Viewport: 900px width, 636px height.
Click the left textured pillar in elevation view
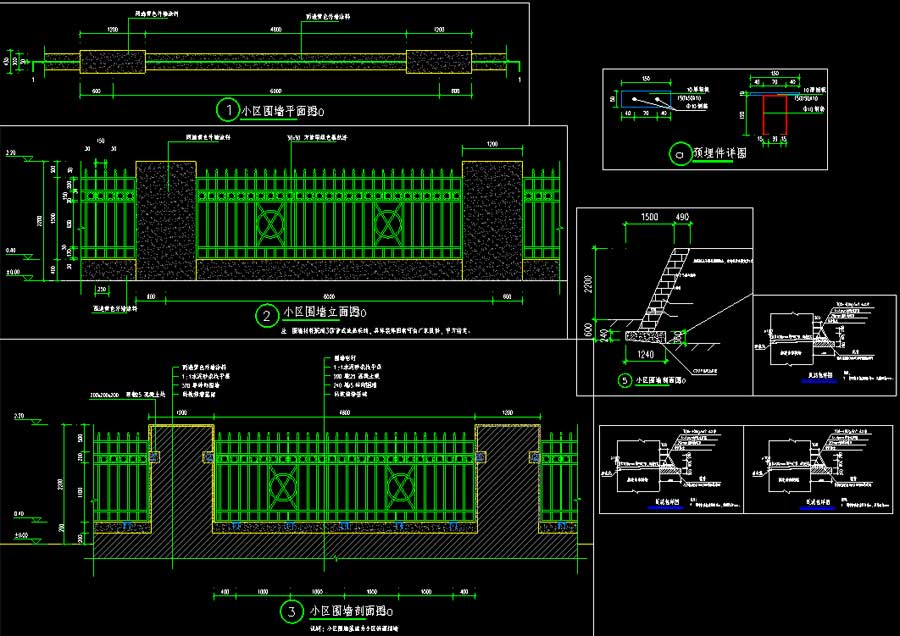(x=166, y=220)
